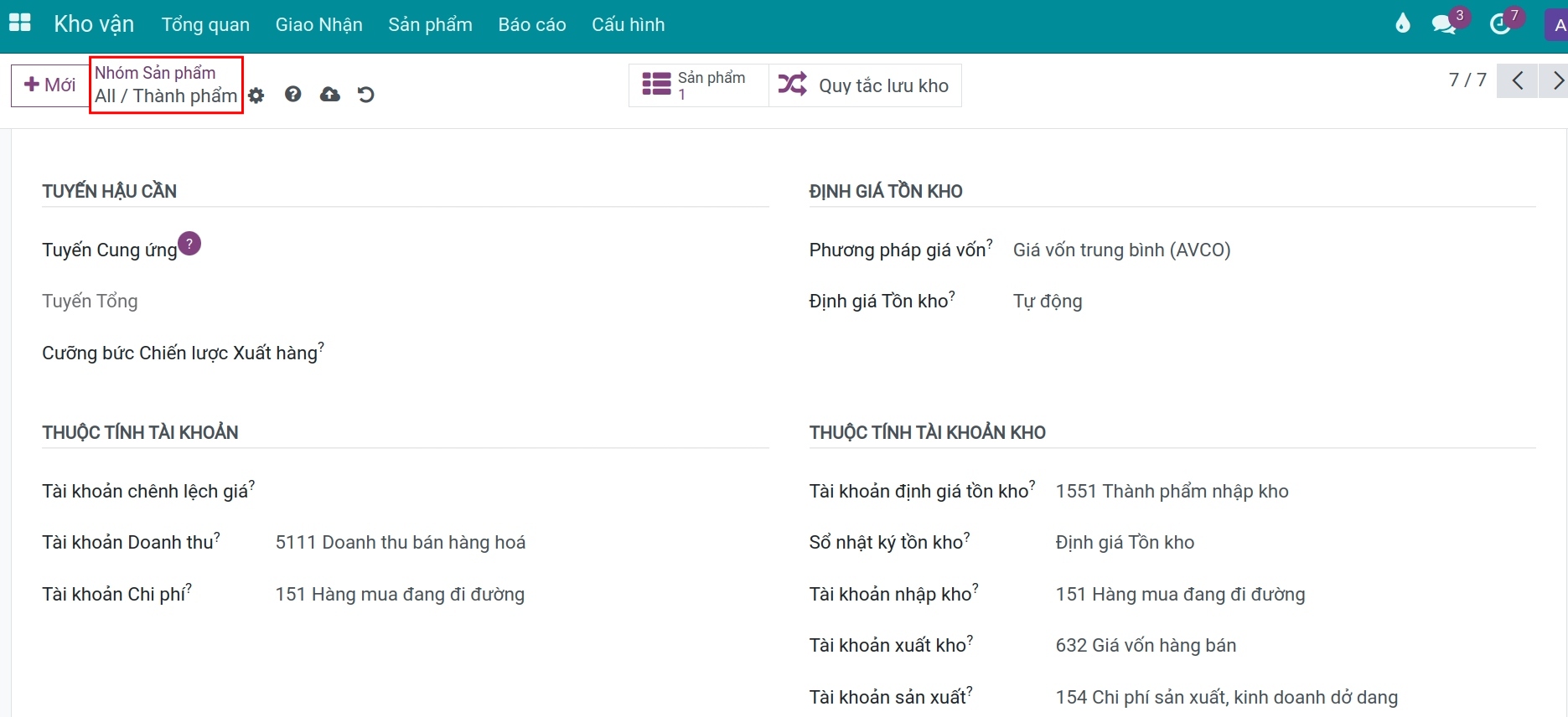Open Giao Nhận menu
This screenshot has height=717, width=1568.
tap(319, 25)
